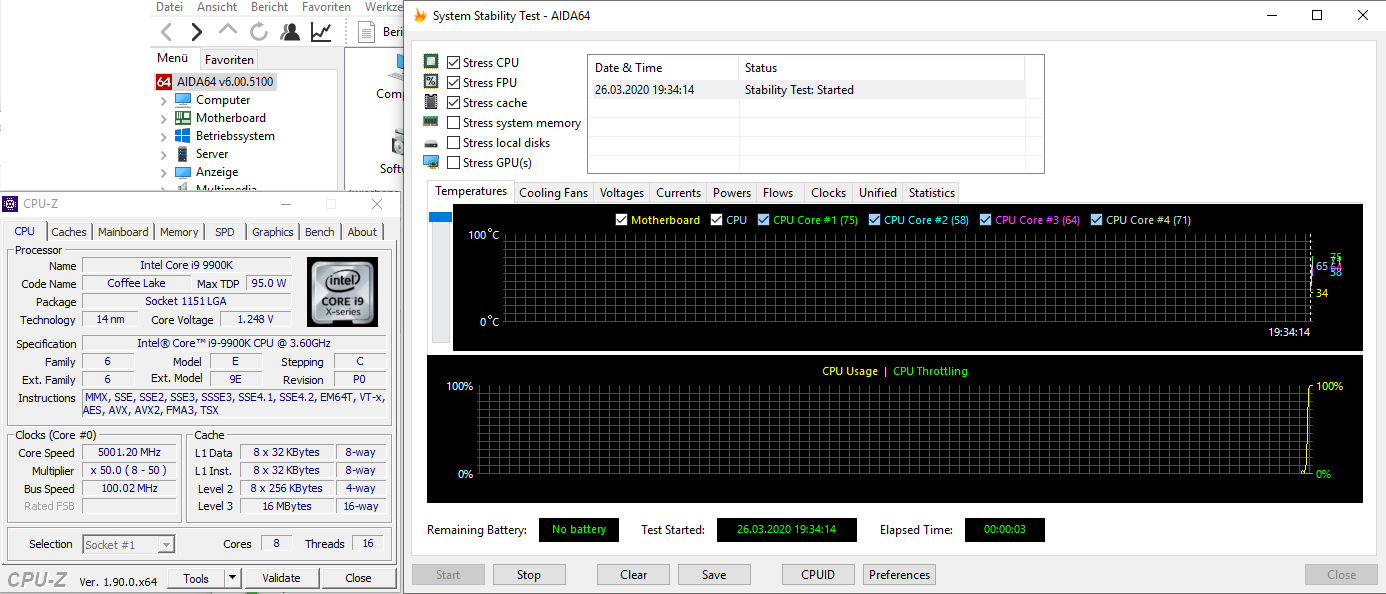Toggle CPU Core #2 graph checkbox

[x=875, y=220]
